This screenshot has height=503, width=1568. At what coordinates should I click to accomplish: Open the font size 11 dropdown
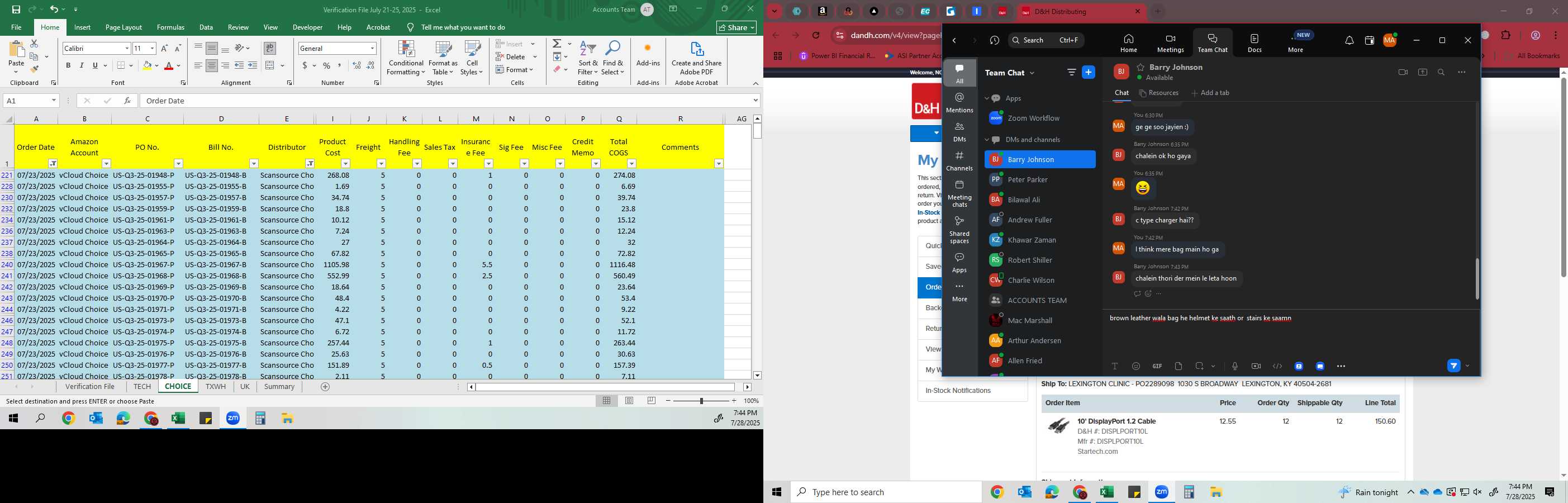152,48
